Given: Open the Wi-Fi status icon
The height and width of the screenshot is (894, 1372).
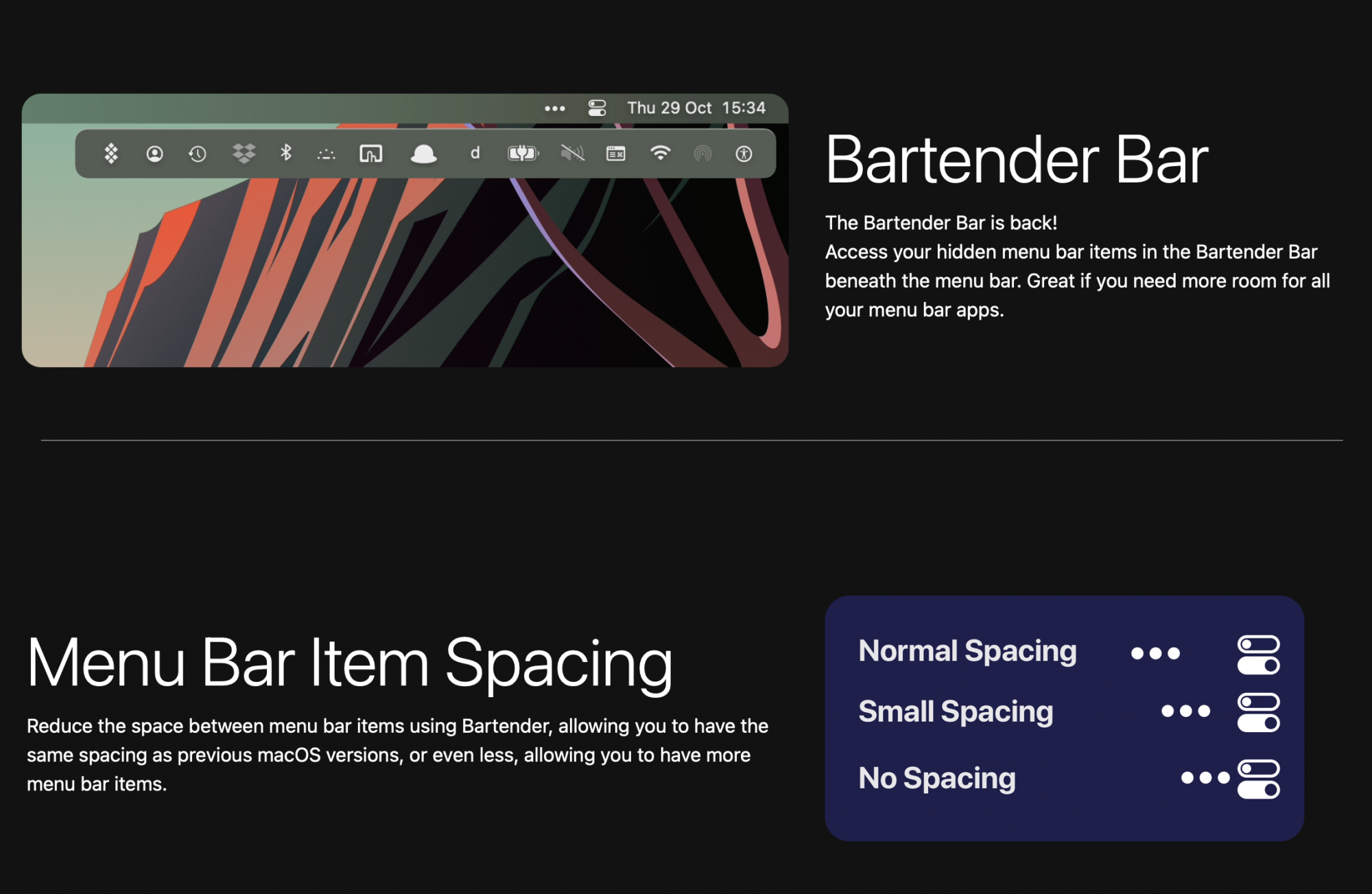Looking at the screenshot, I should point(660,153).
